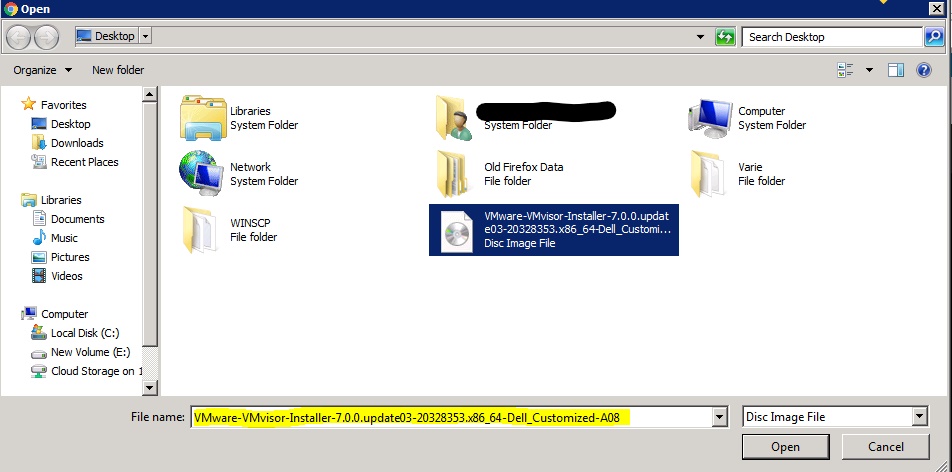Click the change view icon
The width and height of the screenshot is (952, 472).
coord(846,70)
